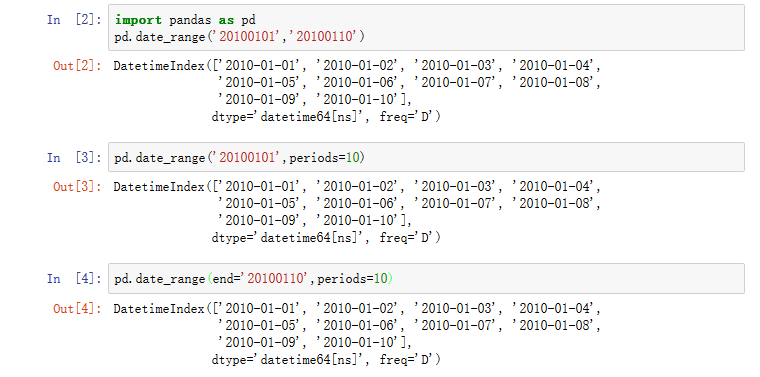The width and height of the screenshot is (760, 377).
Task: Click 'DatetimeIndex' text in Out[2]
Action: pyautogui.click(x=159, y=65)
